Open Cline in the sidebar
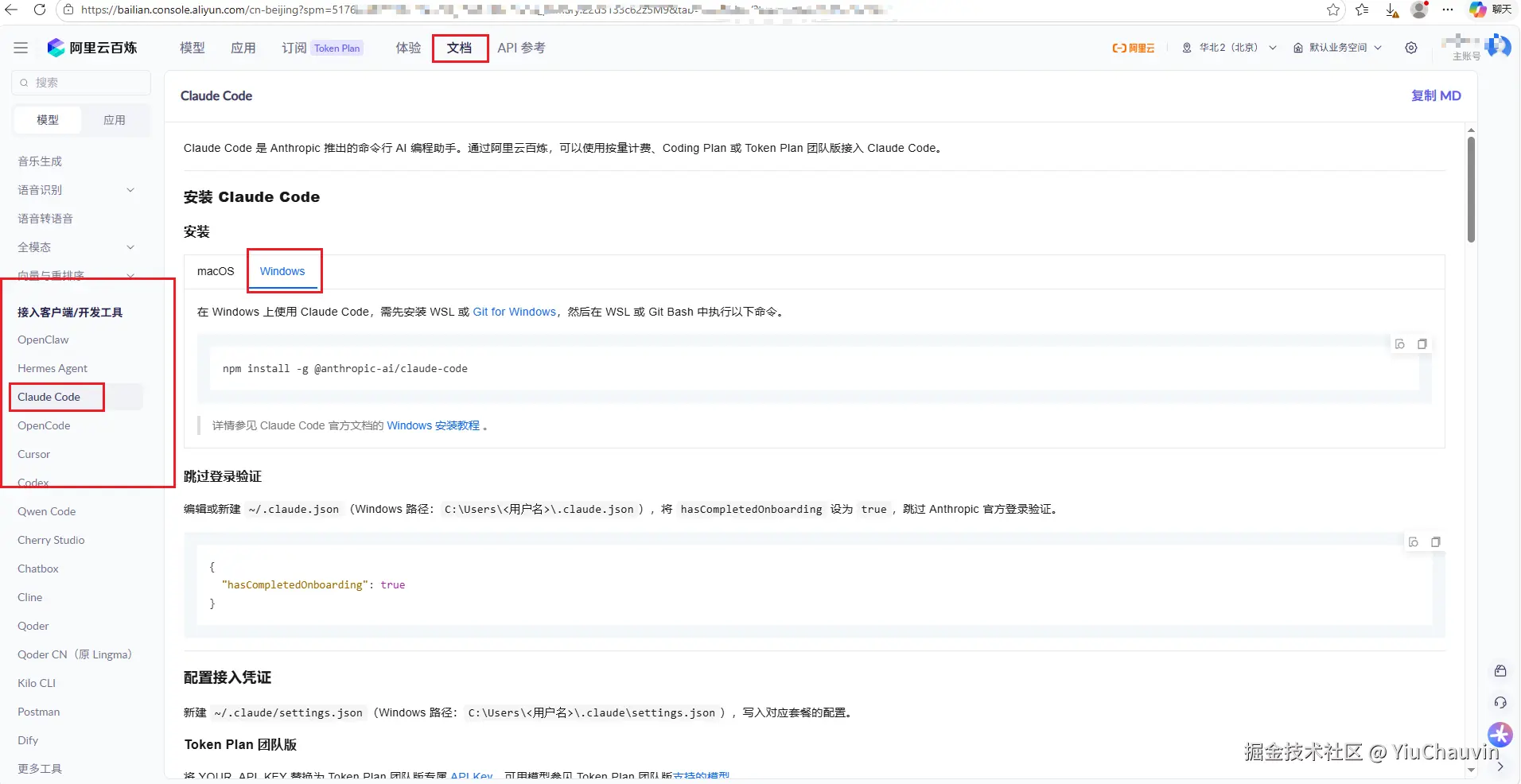This screenshot has height=784, width=1521. coord(30,597)
